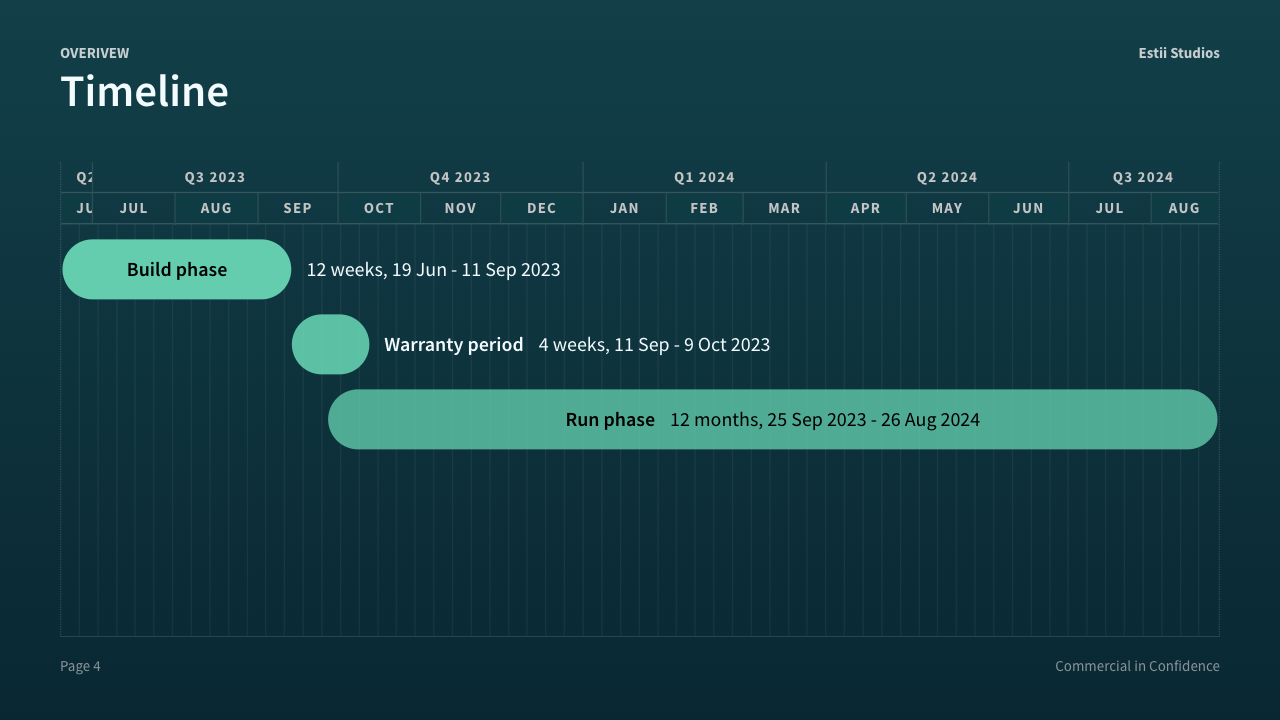Click the DEC month column header
This screenshot has width=1280, height=720.
[542, 208]
